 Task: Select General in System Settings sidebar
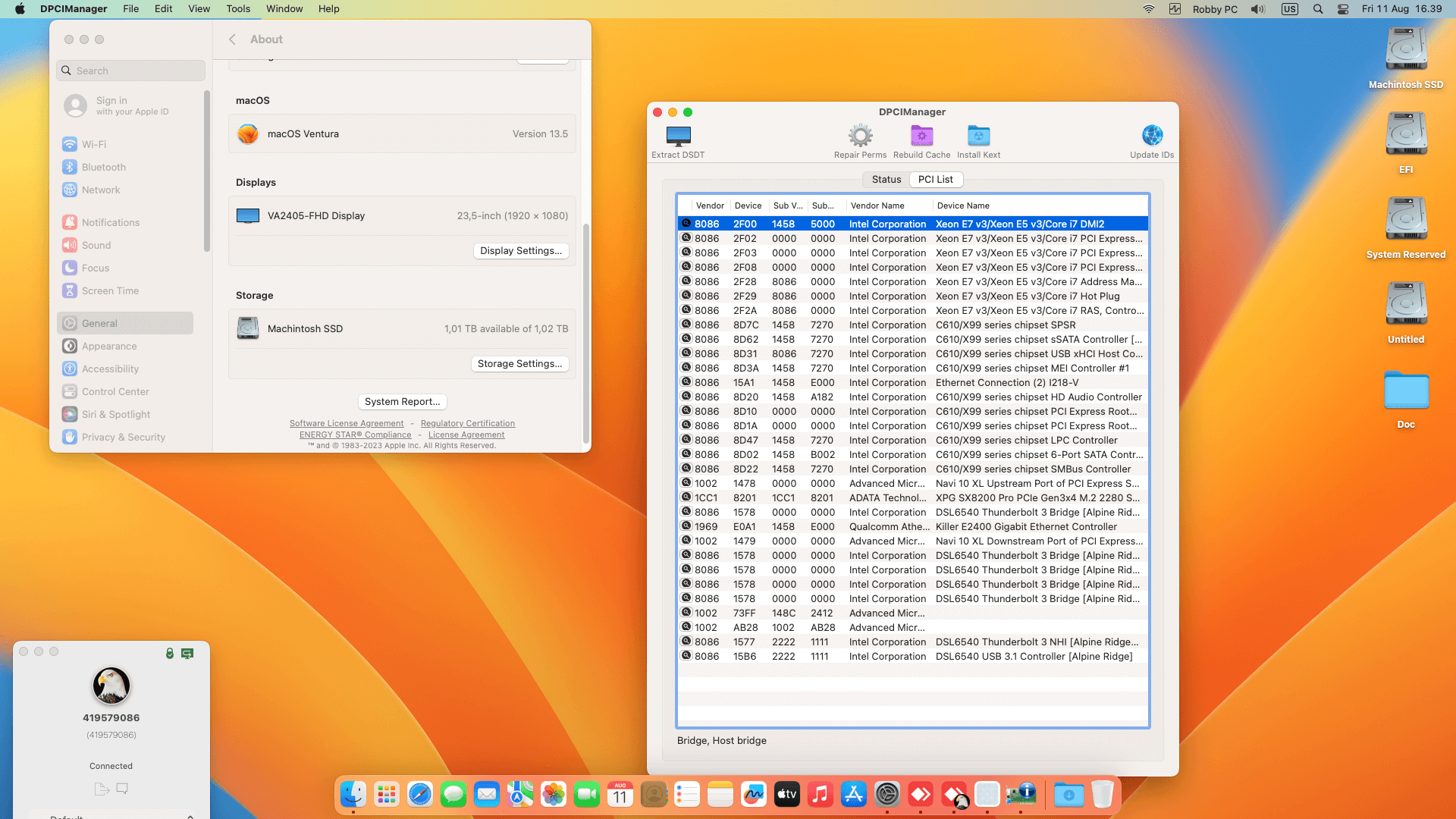[125, 323]
